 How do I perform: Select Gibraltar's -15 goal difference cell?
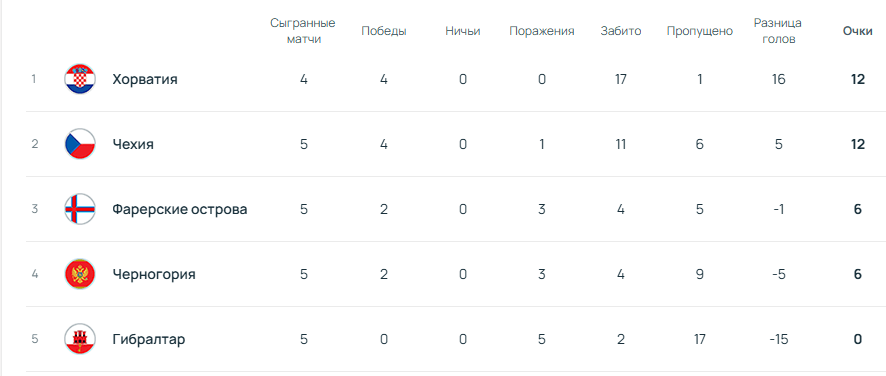[778, 339]
